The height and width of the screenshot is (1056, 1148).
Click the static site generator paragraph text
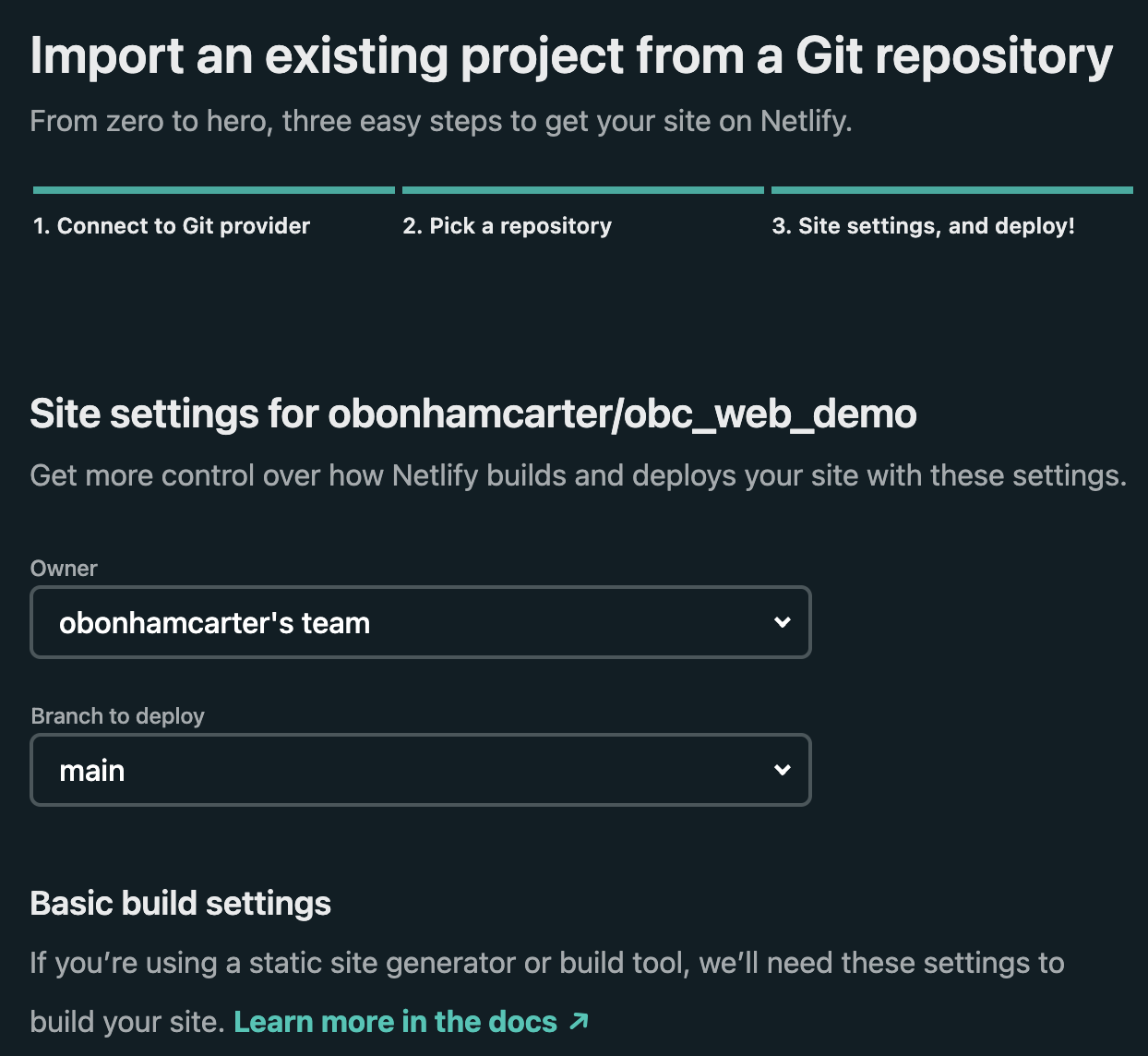coord(546,963)
